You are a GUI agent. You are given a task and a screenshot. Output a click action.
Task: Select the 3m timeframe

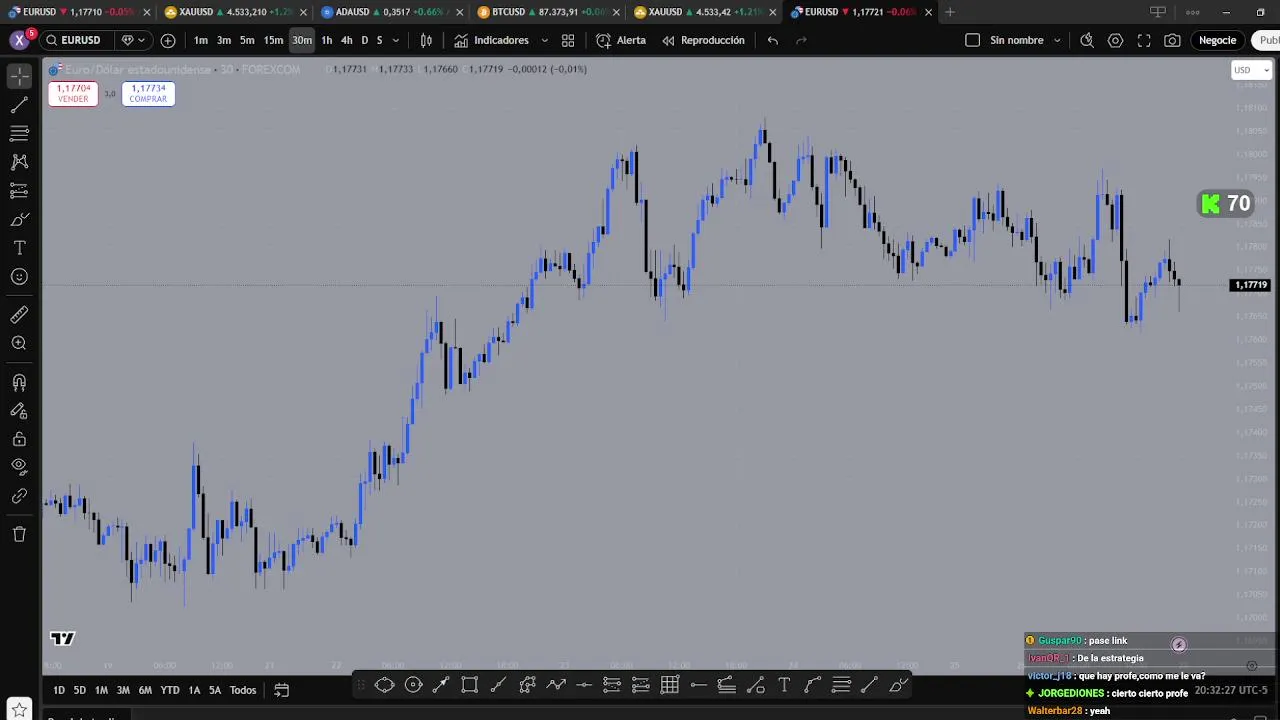pos(224,40)
